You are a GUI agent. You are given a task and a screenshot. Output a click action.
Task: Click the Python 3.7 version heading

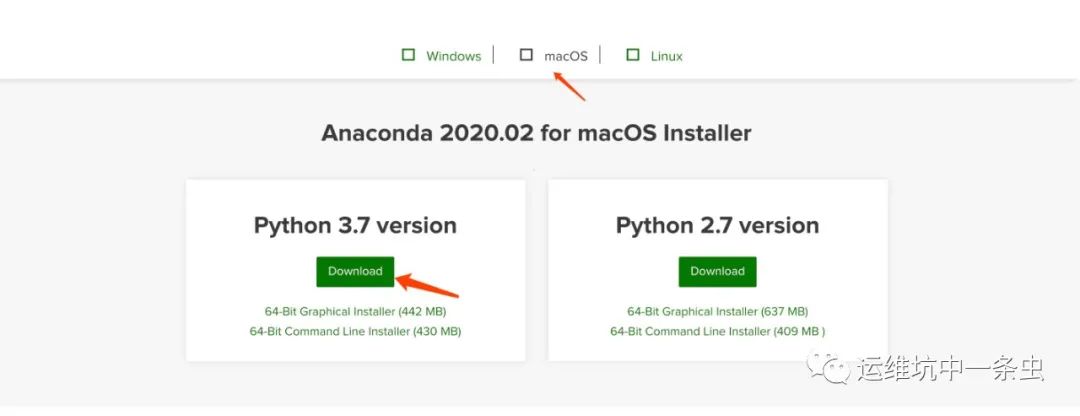(x=355, y=225)
